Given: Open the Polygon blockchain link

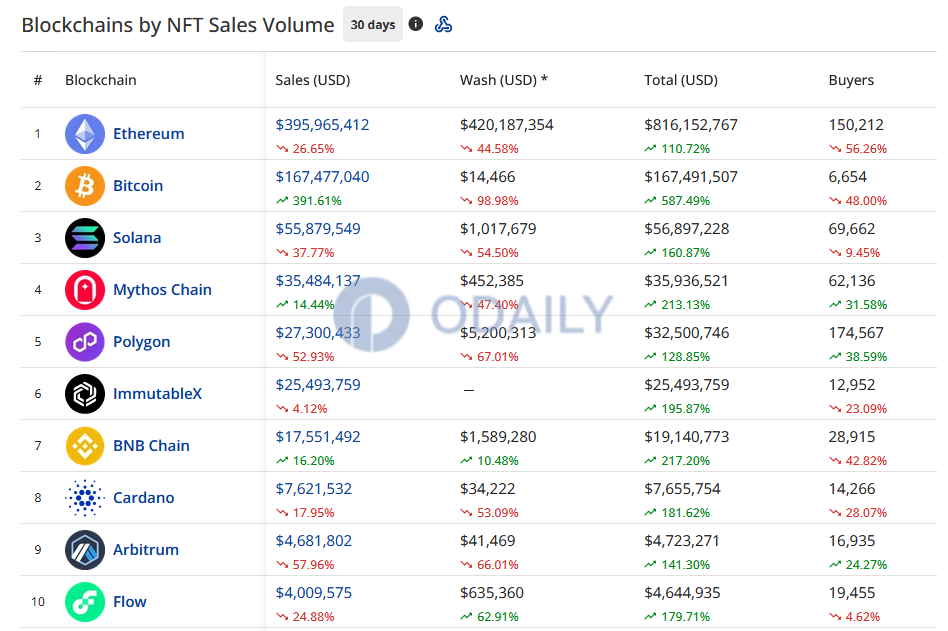Looking at the screenshot, I should click(141, 342).
